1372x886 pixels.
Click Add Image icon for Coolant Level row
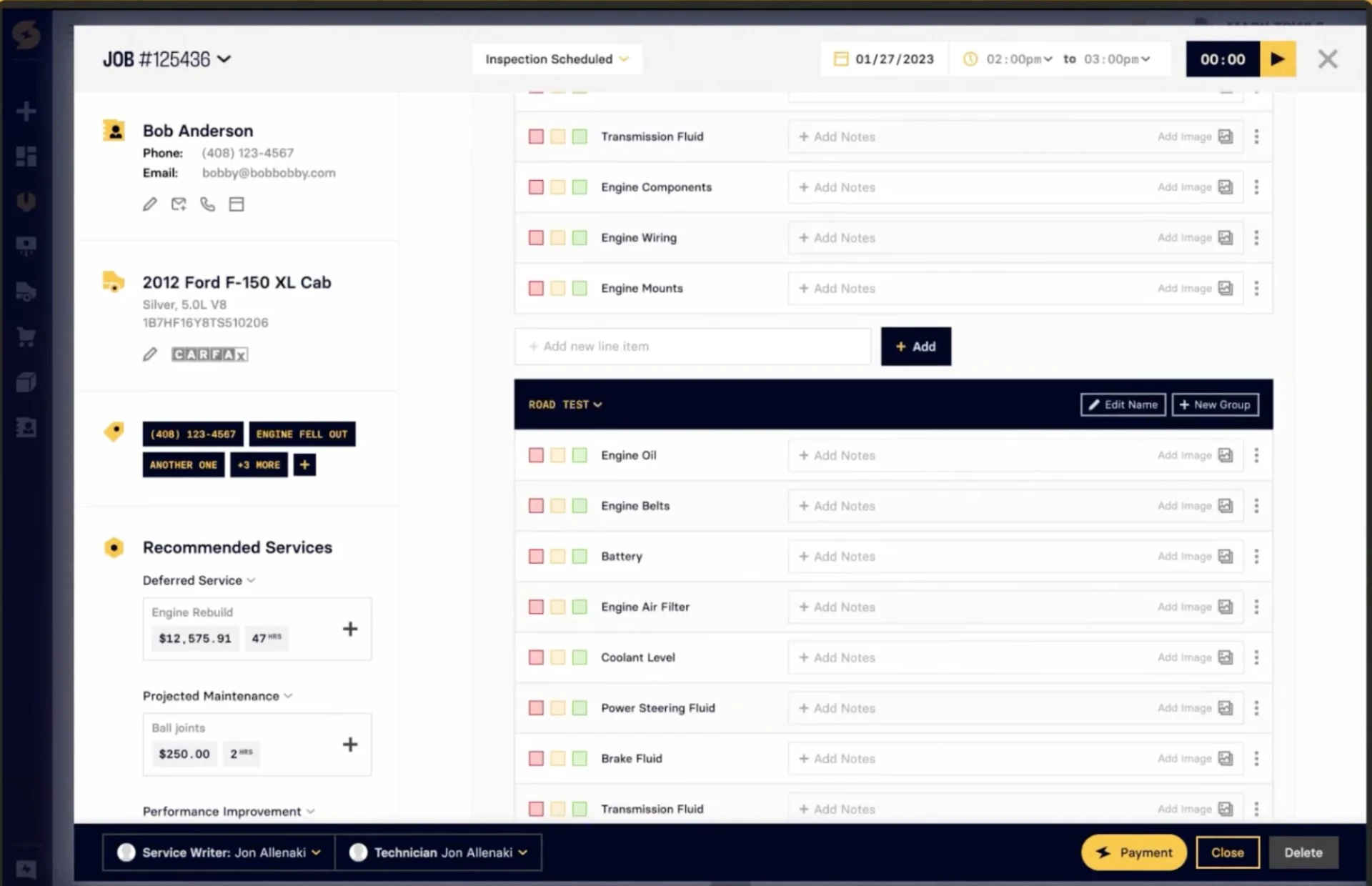pos(1226,657)
